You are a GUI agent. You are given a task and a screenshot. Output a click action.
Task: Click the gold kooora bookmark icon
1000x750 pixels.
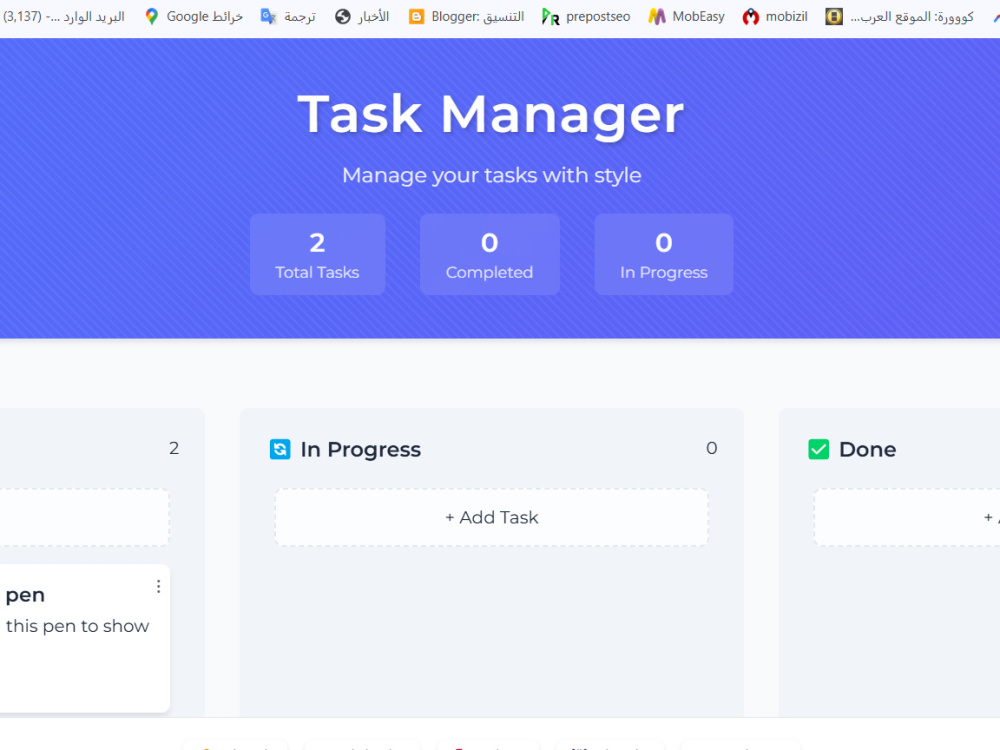click(x=834, y=17)
